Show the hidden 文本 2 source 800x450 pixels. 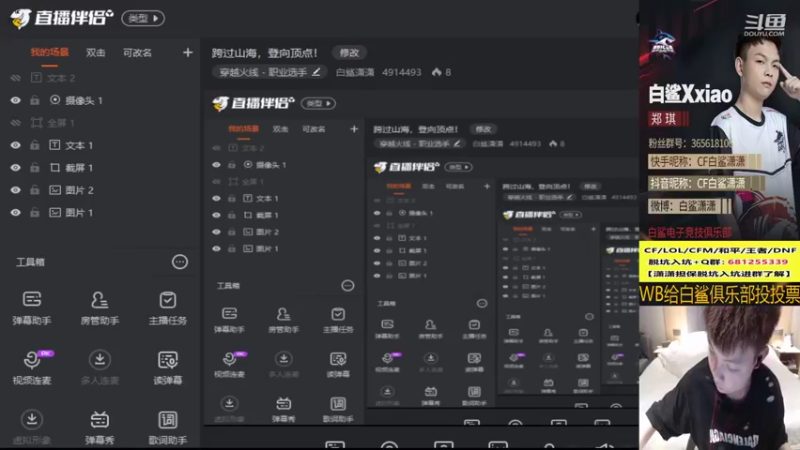click(x=16, y=78)
